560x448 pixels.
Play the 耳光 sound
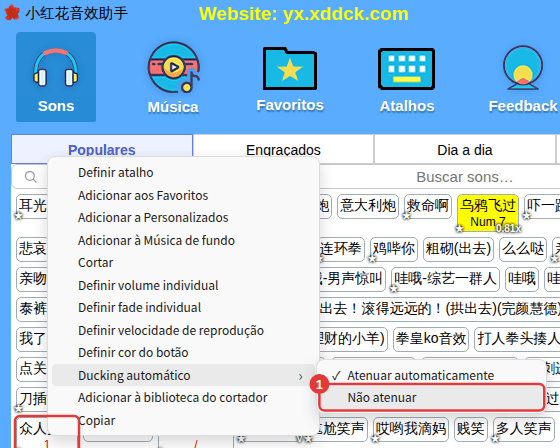(x=32, y=206)
